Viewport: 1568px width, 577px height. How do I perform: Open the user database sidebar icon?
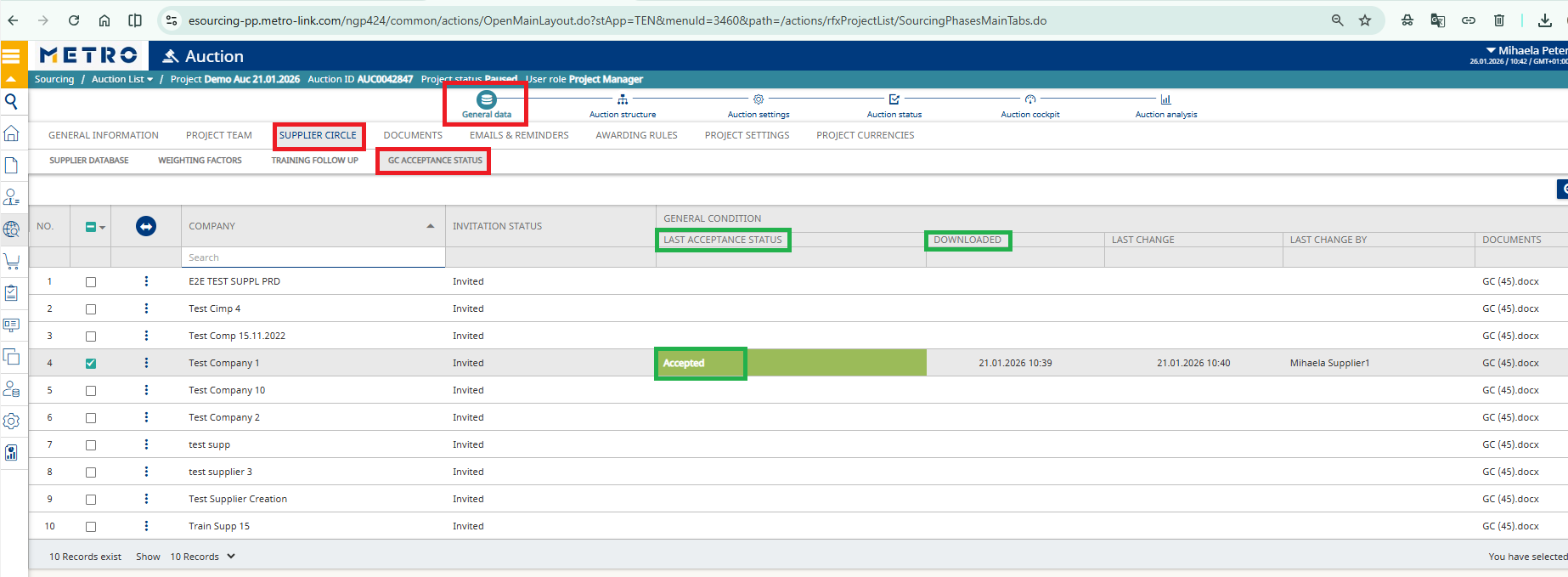pyautogui.click(x=11, y=388)
